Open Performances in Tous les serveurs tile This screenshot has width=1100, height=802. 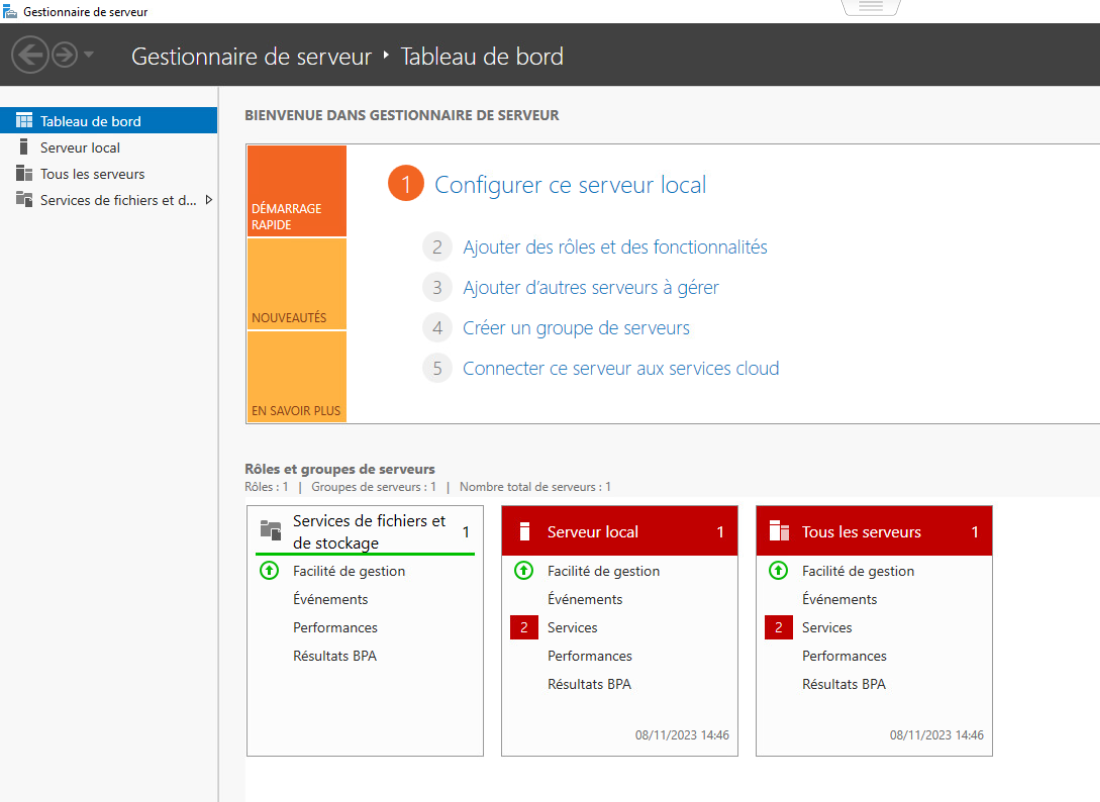(x=845, y=655)
